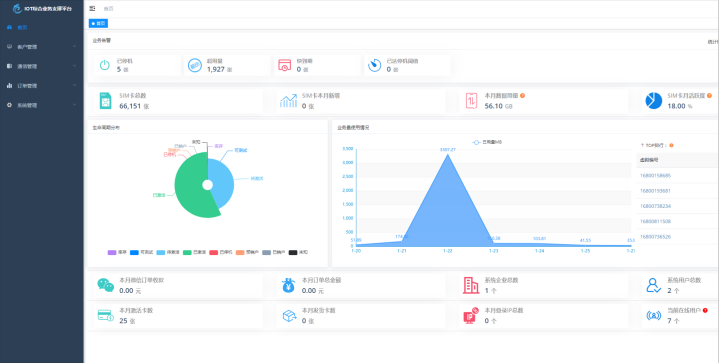The image size is (720, 363).
Task: Expand the 通信管理 sidebar chevron
Action: pyautogui.click(x=74, y=66)
